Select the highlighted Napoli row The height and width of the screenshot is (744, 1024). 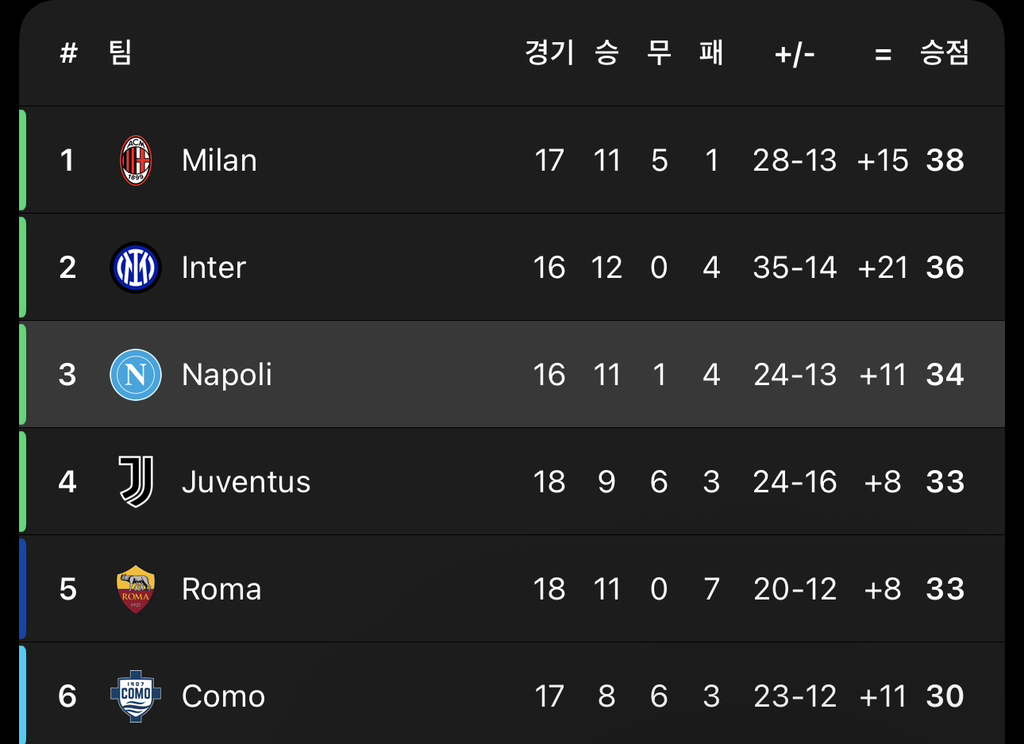[x=512, y=375]
